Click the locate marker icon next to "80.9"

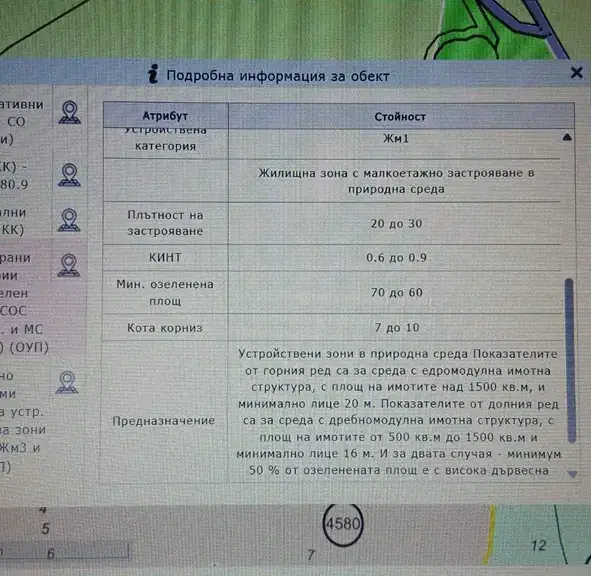coord(69,175)
